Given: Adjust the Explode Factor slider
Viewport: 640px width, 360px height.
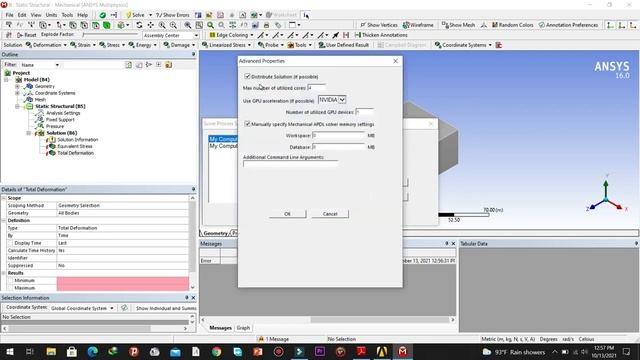Looking at the screenshot, I should [110, 35].
